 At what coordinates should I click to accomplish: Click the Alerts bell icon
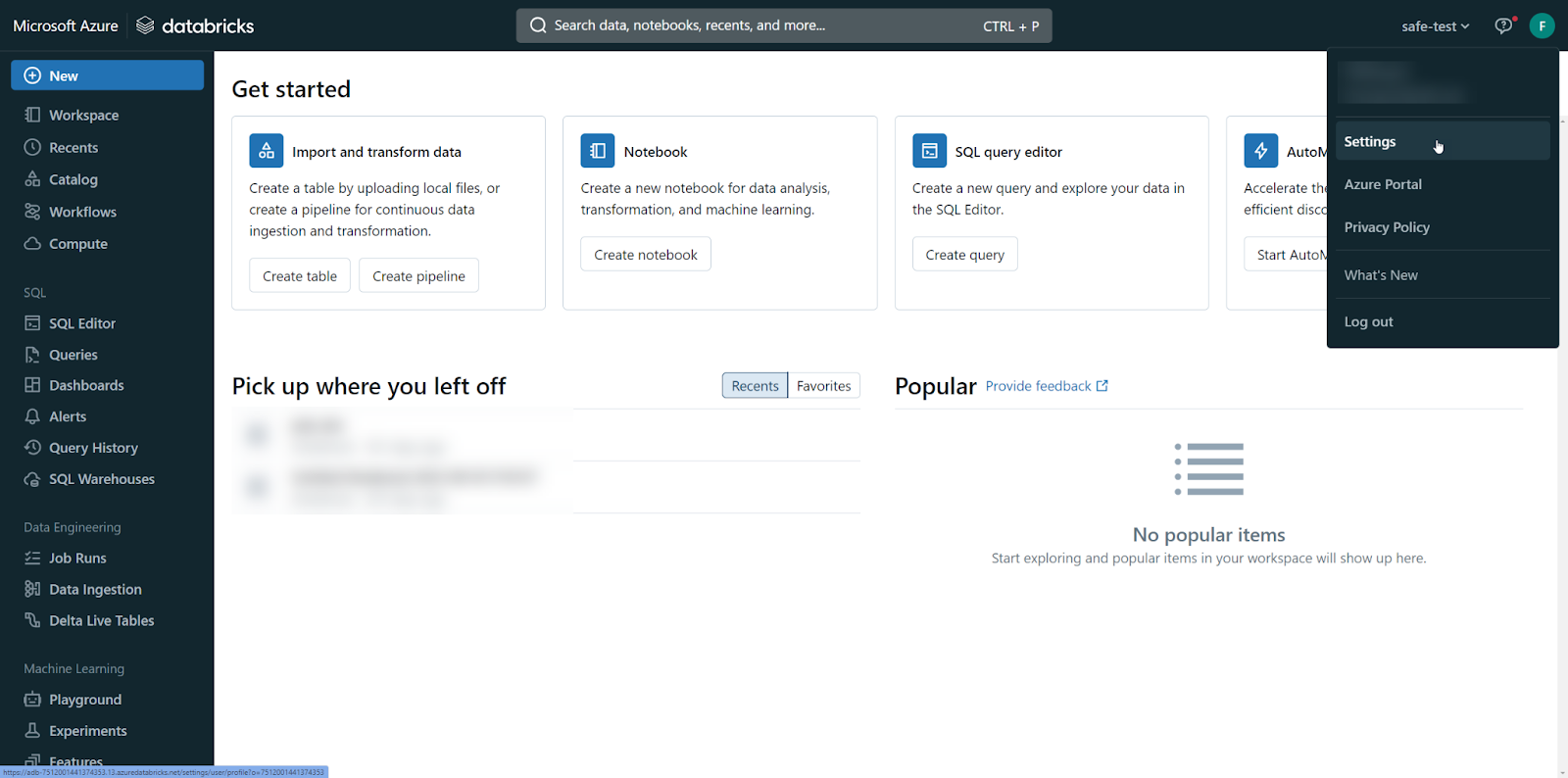coord(32,416)
